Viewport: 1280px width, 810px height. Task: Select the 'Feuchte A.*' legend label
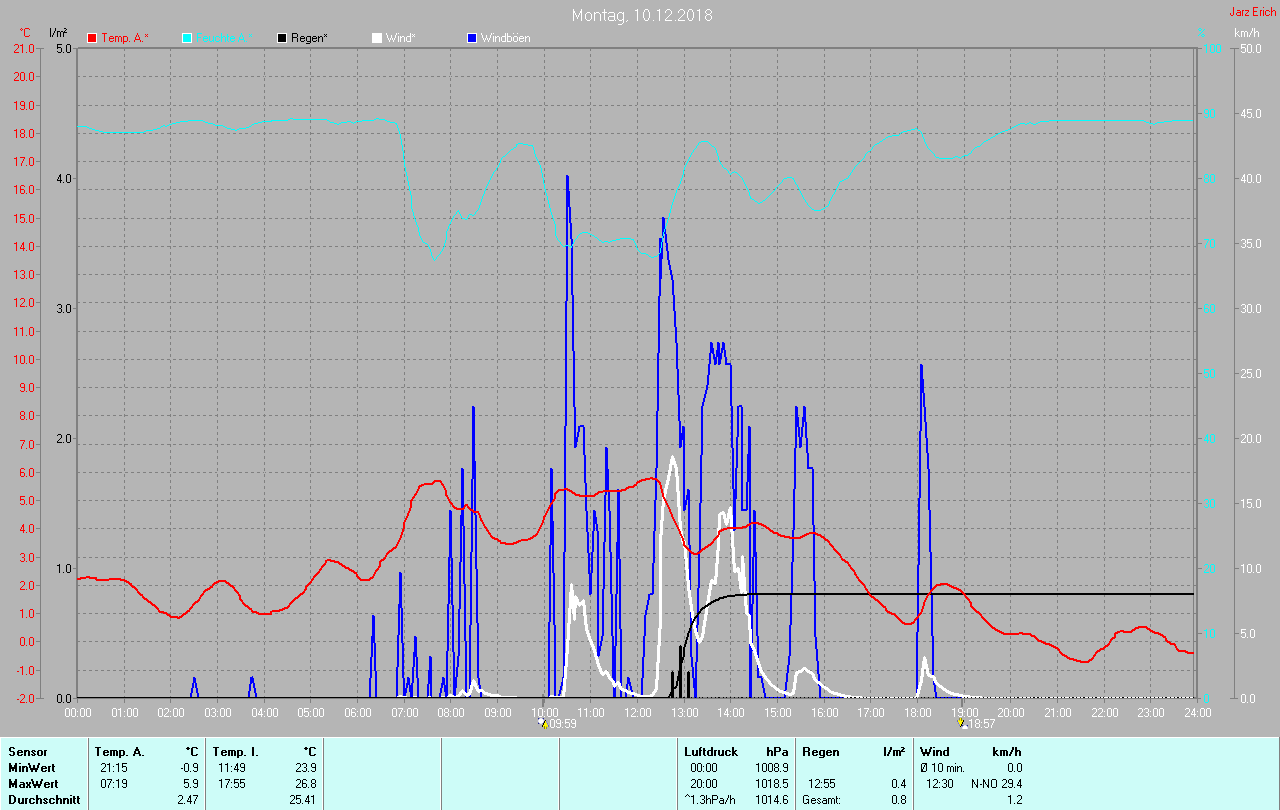tap(222, 38)
